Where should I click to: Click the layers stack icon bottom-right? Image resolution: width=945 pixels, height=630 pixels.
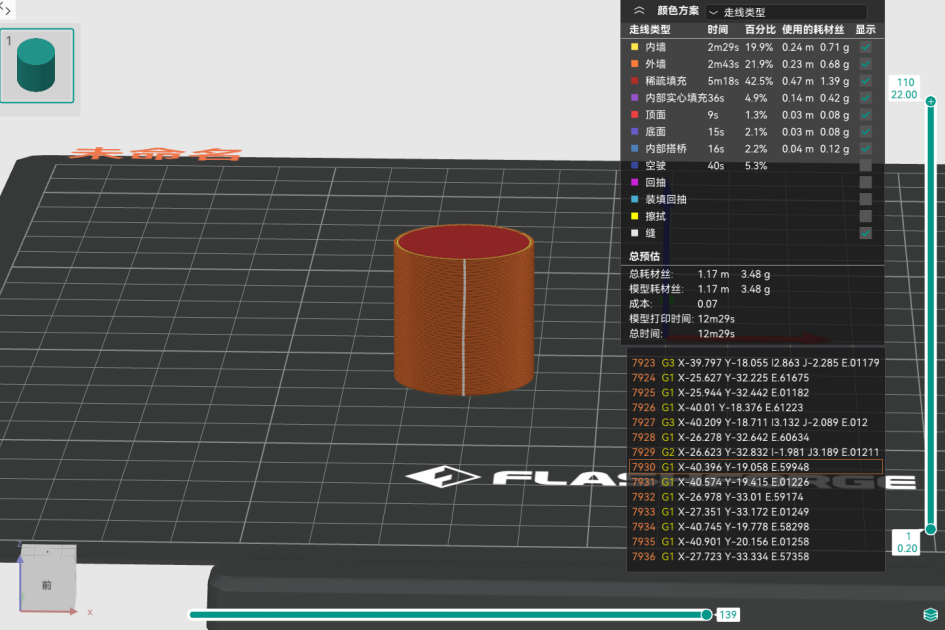[x=930, y=613]
